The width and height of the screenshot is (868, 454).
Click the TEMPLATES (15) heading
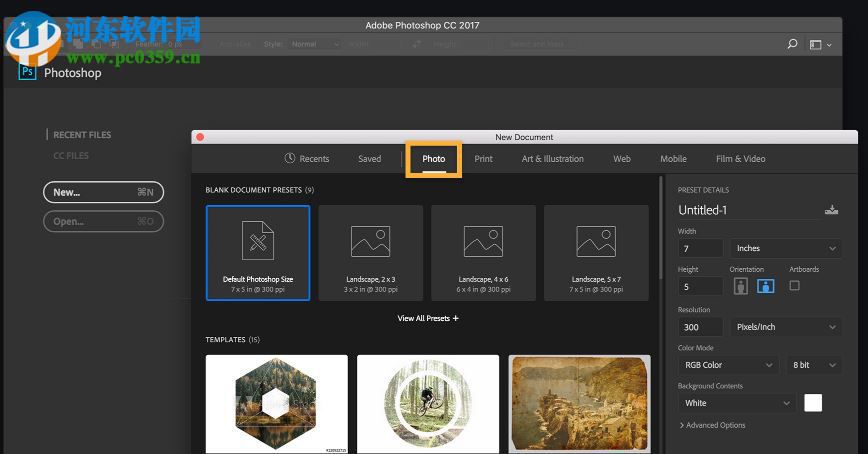(x=232, y=339)
